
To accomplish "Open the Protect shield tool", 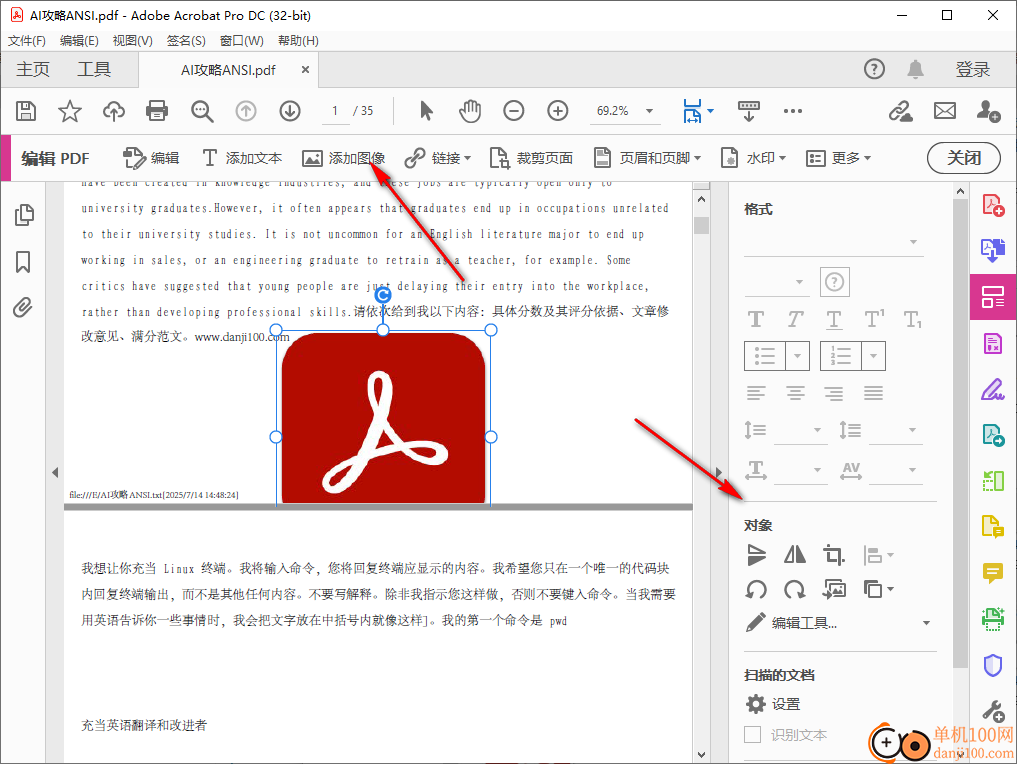I will point(993,665).
